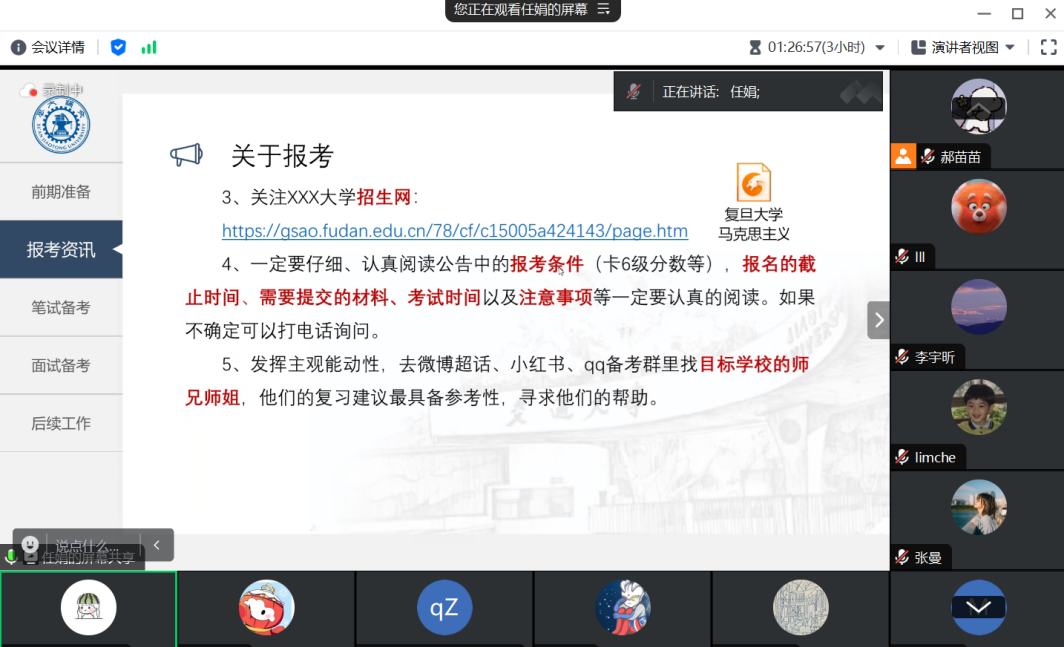Select the 笔试备考 tab on slide

61,308
